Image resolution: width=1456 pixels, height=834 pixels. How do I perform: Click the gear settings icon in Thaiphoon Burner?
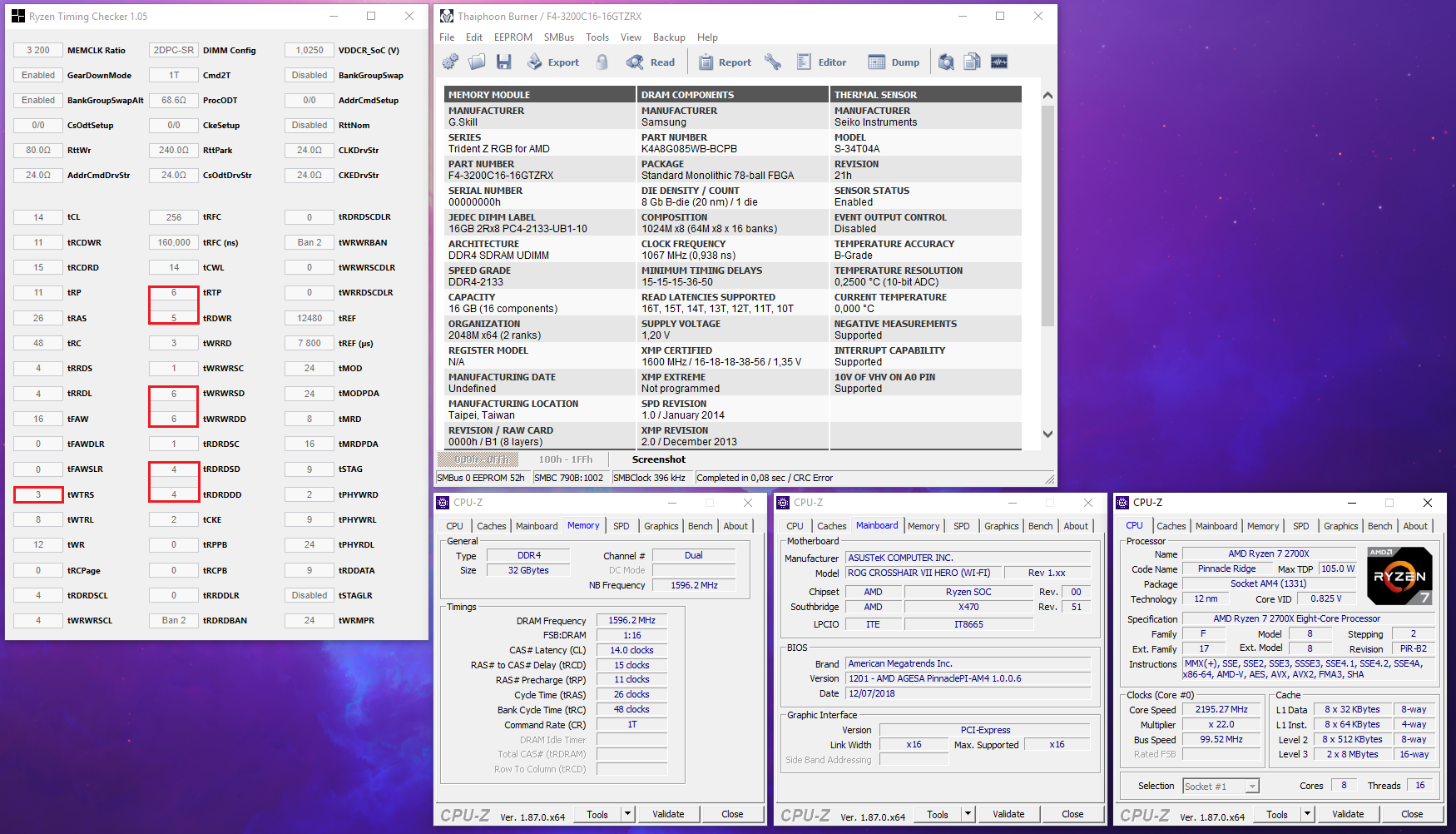(450, 62)
